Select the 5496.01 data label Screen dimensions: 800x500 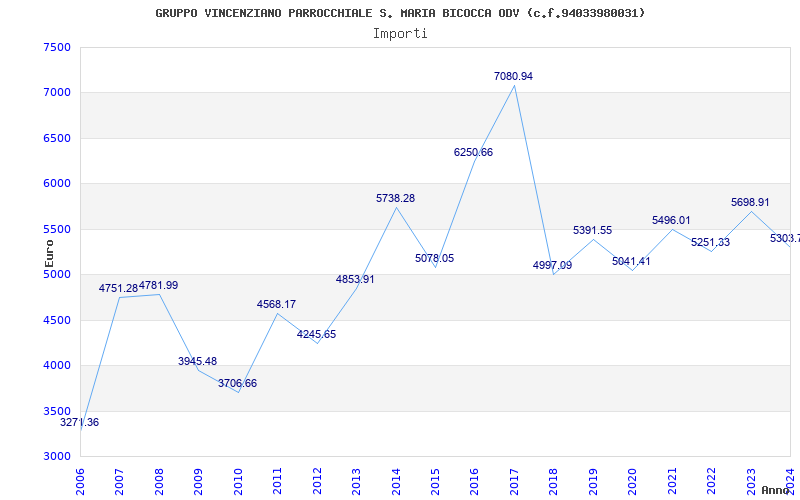(x=671, y=221)
